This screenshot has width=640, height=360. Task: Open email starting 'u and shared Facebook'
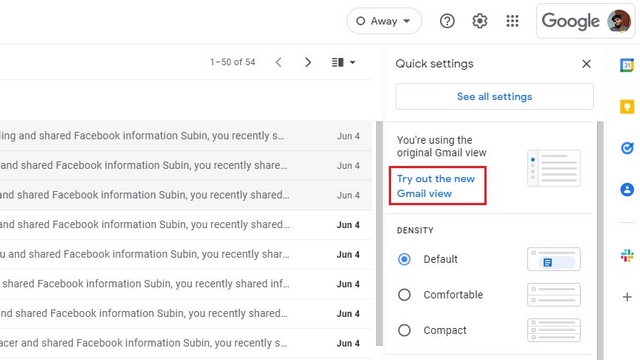[x=186, y=254]
